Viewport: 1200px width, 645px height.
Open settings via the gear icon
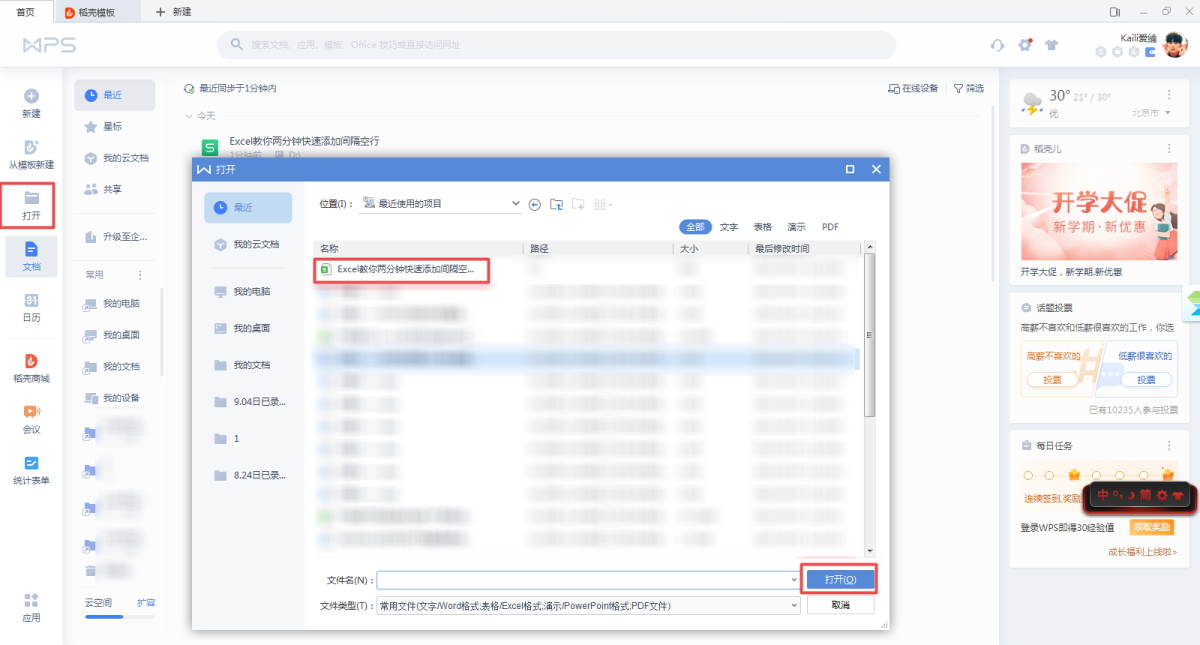1024,45
